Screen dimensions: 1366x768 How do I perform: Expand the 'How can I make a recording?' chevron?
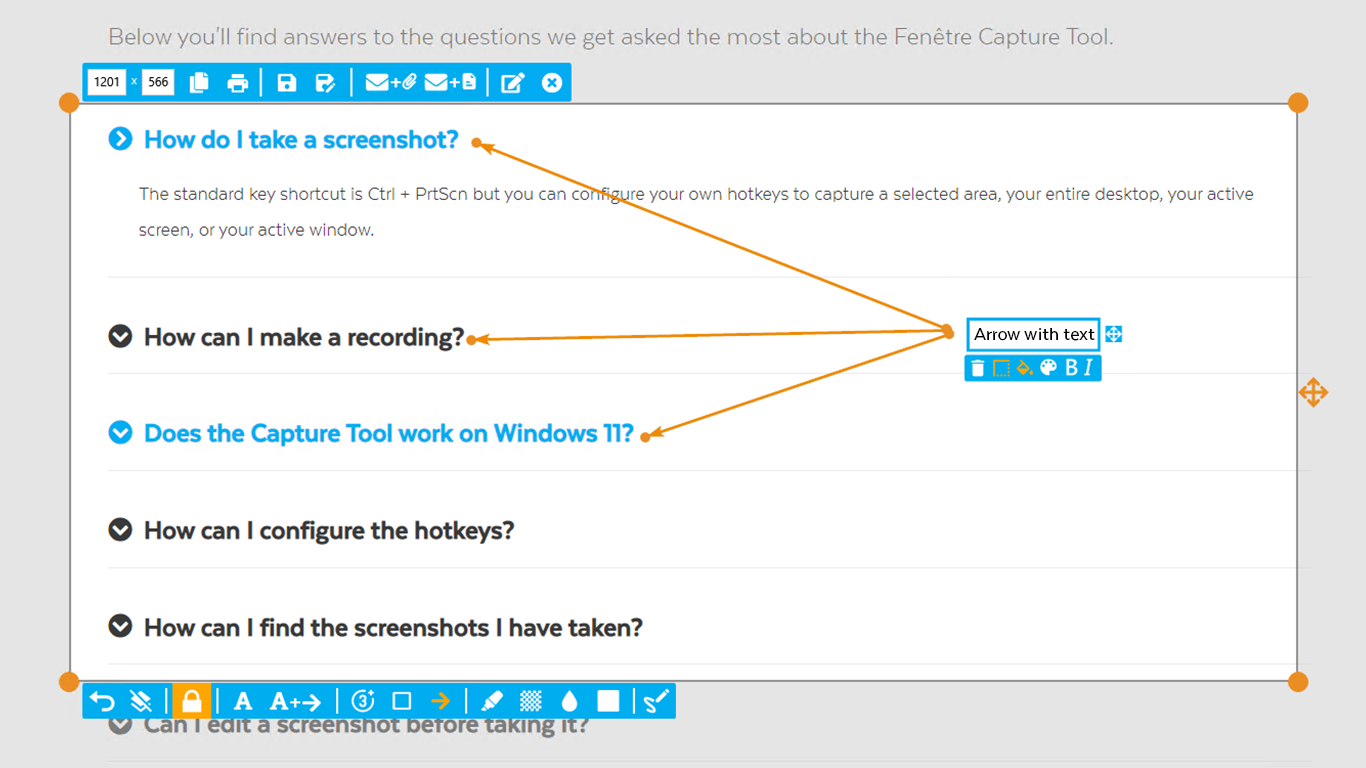[120, 336]
